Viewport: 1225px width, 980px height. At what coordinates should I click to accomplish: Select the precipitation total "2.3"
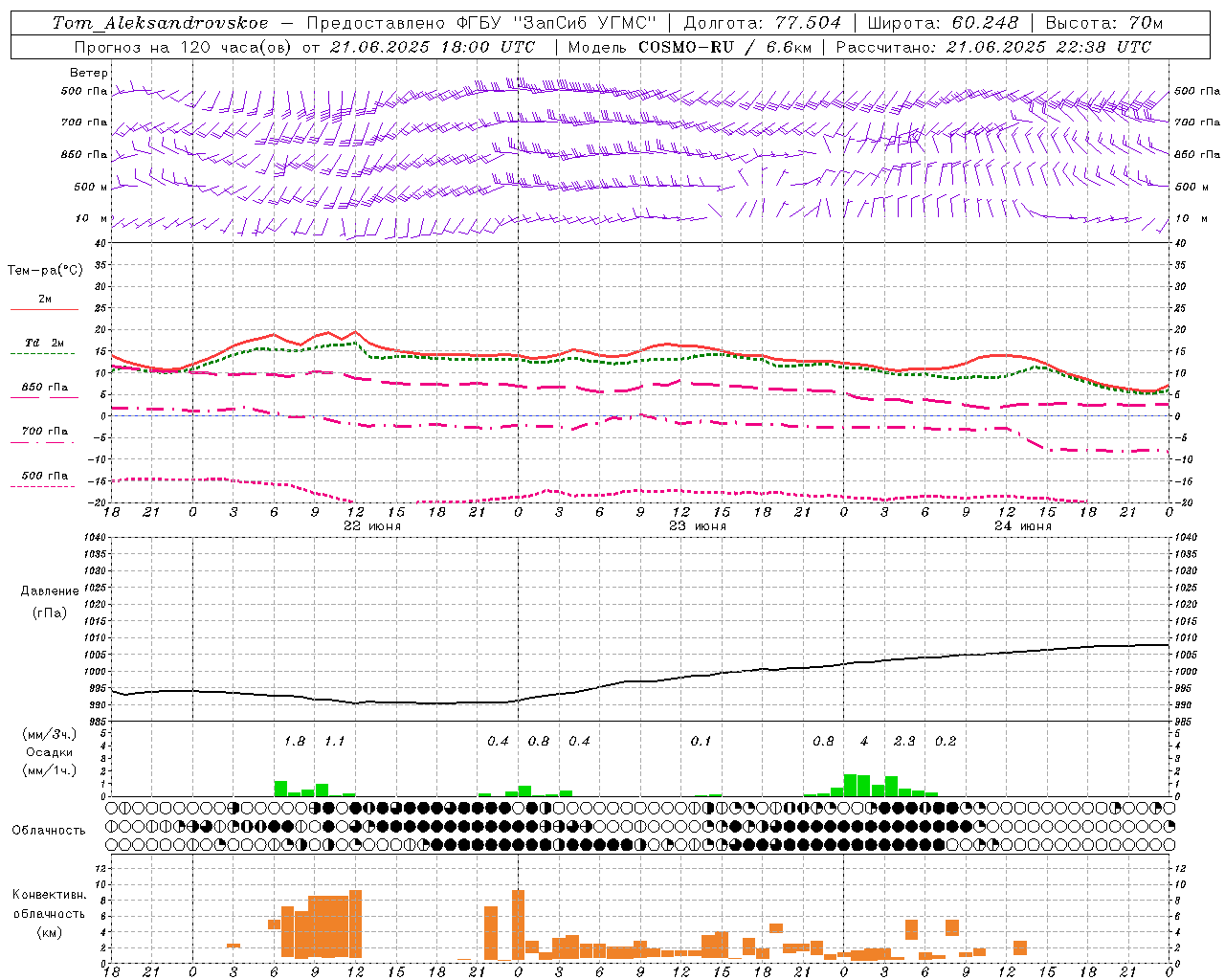click(904, 741)
